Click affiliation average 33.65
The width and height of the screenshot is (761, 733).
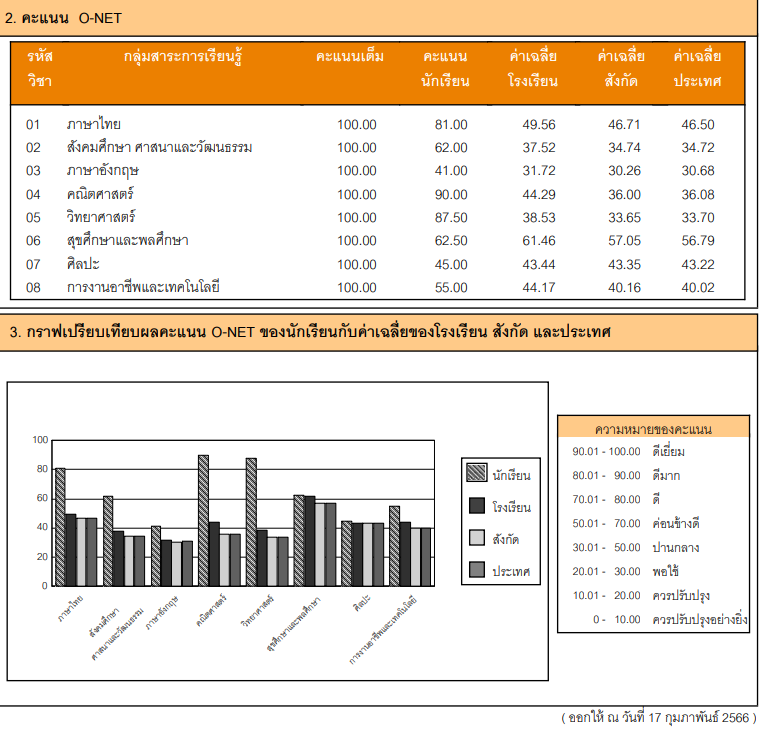coord(624,217)
